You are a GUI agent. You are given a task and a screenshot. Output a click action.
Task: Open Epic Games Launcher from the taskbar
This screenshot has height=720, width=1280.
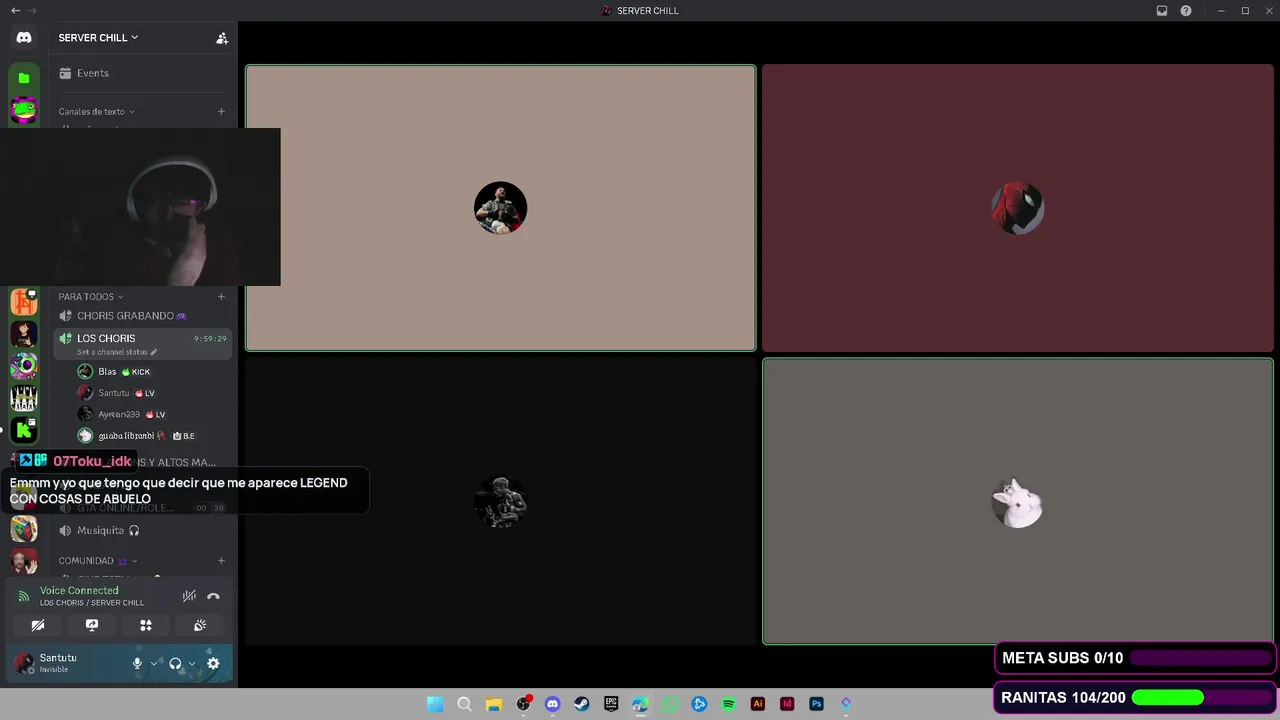(611, 704)
